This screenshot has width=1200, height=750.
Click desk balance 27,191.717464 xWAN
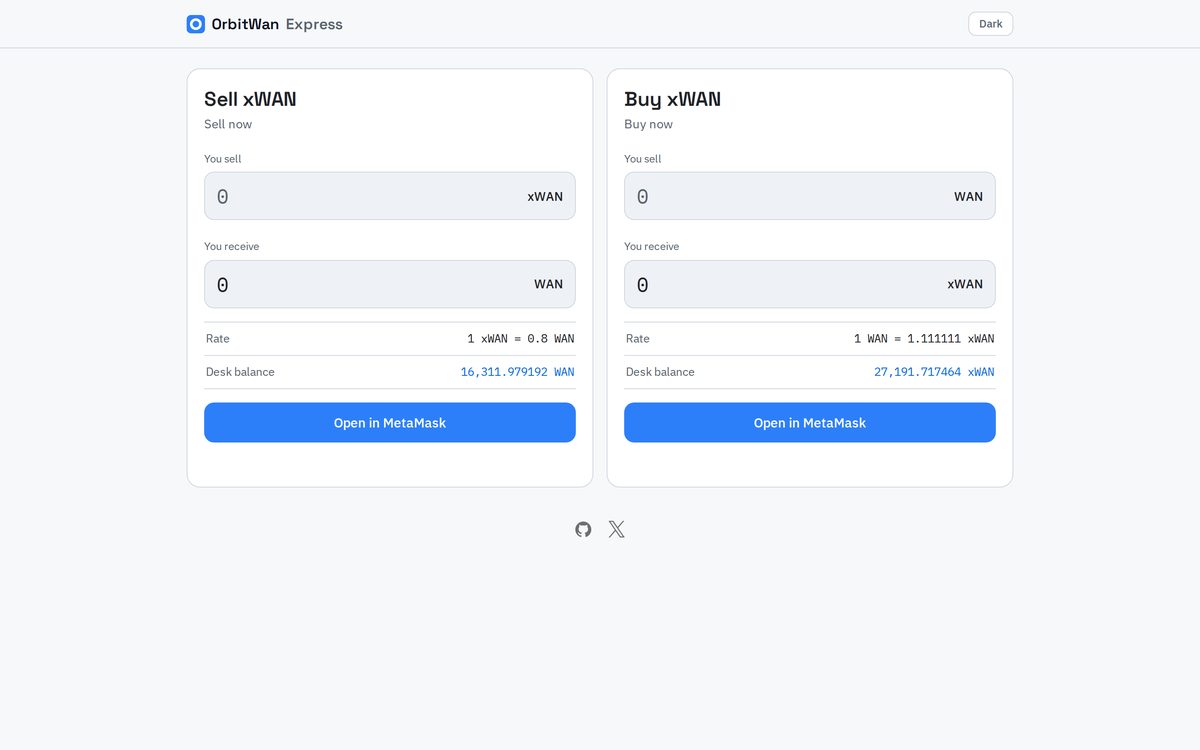934,372
